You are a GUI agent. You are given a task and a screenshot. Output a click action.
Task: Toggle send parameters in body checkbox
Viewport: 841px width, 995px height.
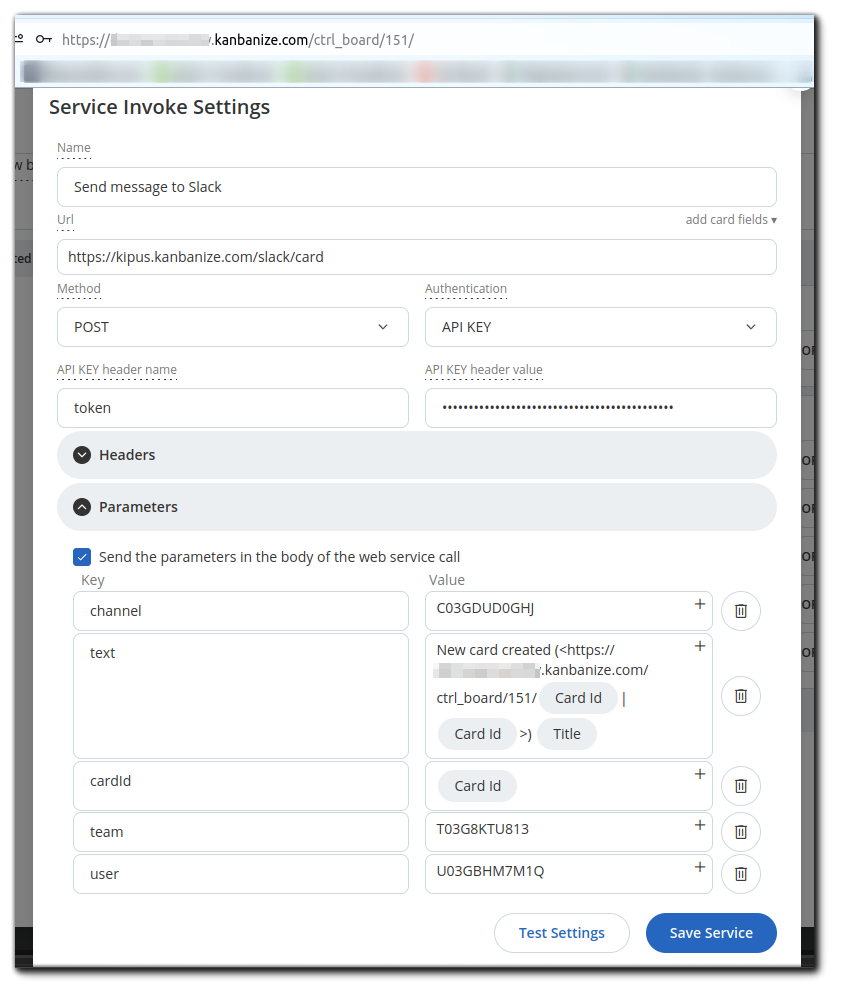point(82,557)
